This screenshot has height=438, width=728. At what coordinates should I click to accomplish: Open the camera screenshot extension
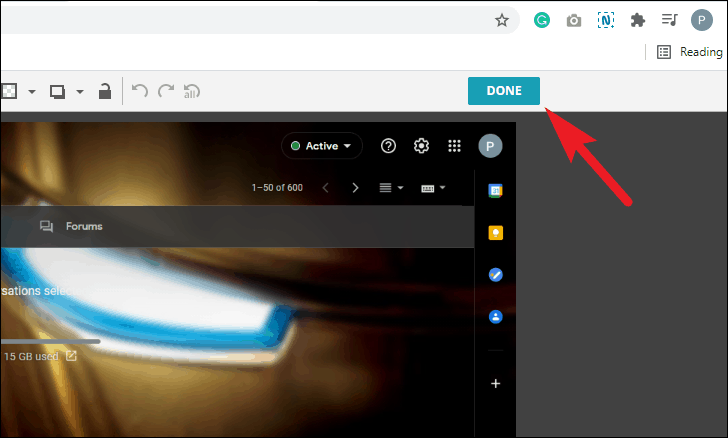[x=574, y=20]
